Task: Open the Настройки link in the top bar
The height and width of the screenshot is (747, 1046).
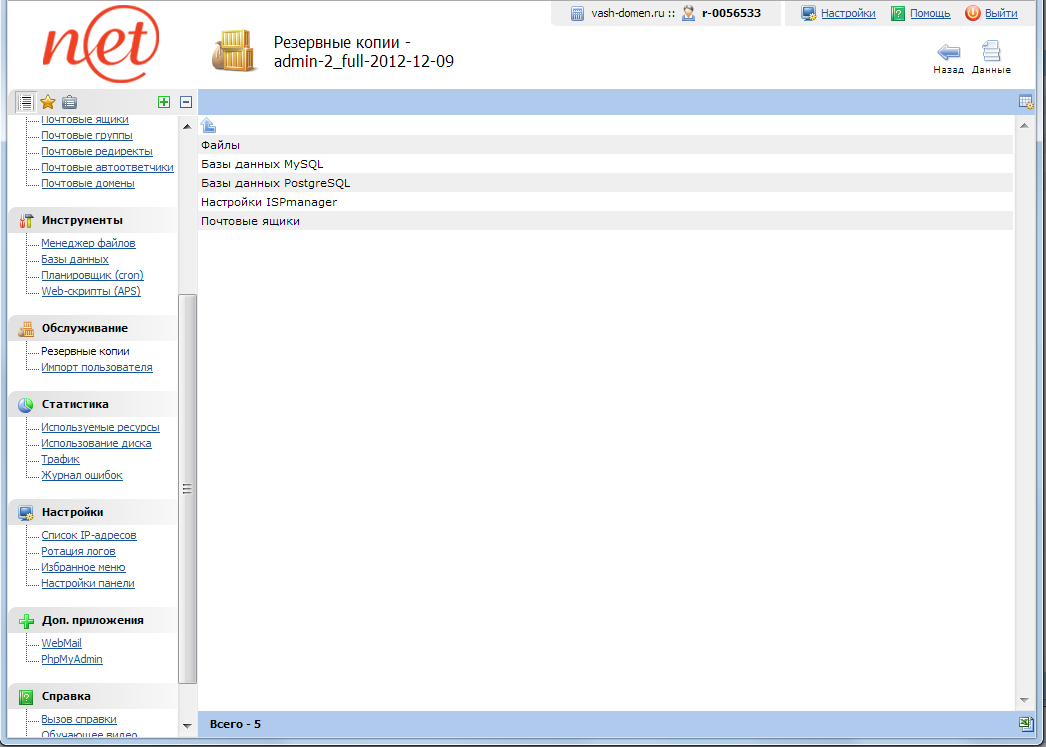Action: [848, 13]
